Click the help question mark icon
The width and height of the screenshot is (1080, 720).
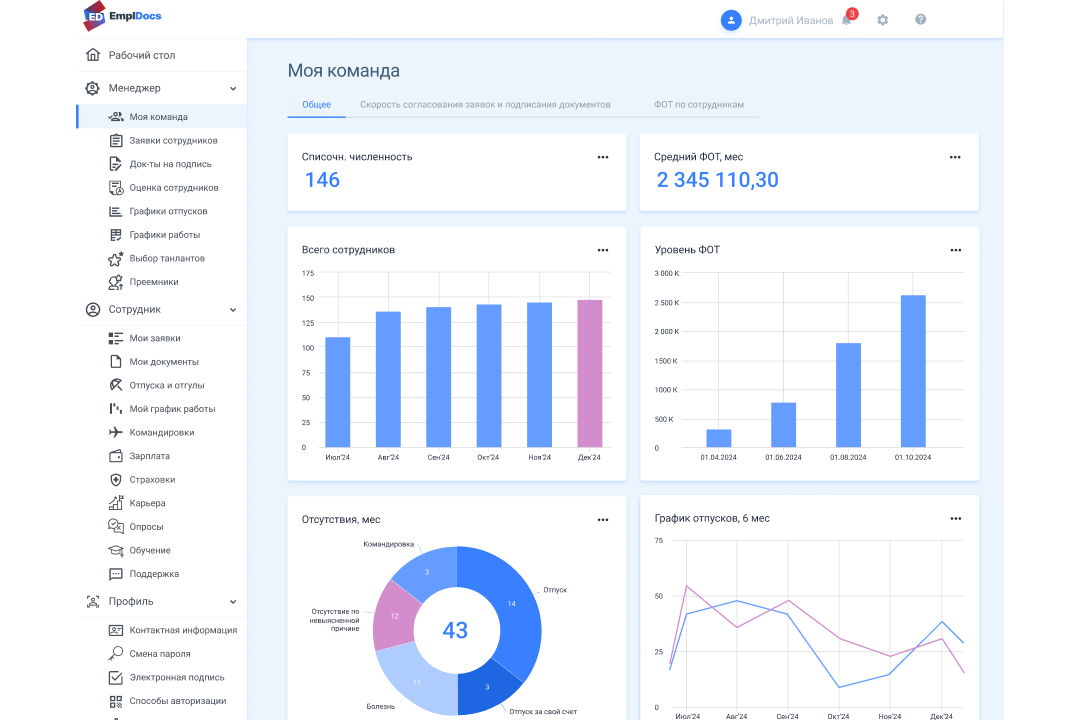(x=920, y=20)
